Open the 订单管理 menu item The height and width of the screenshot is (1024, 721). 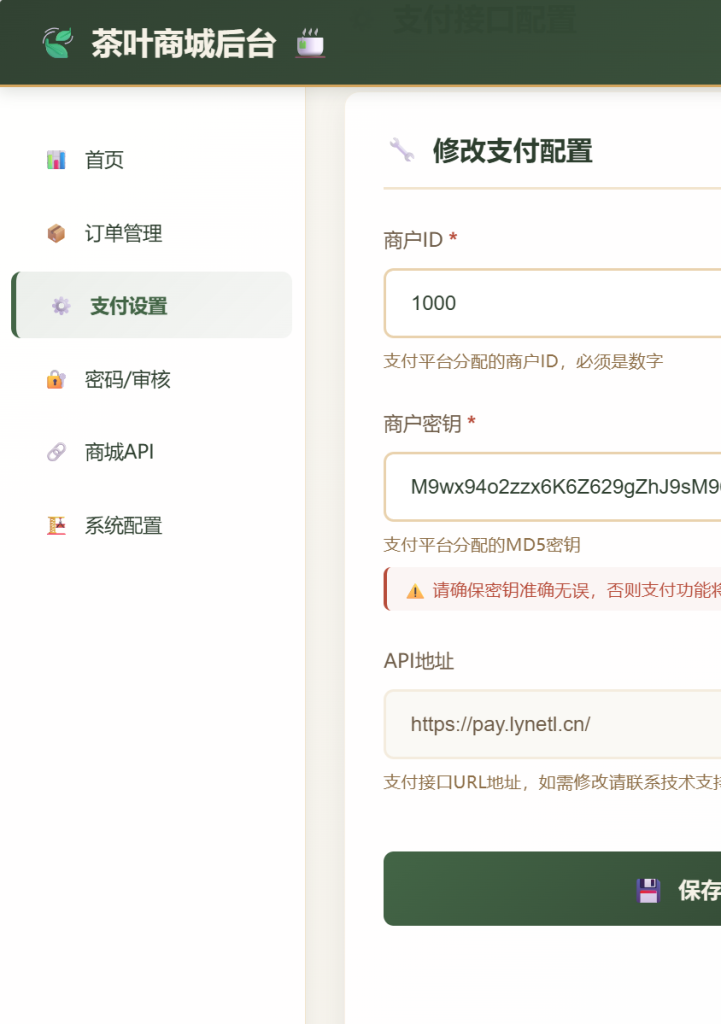pos(152,233)
